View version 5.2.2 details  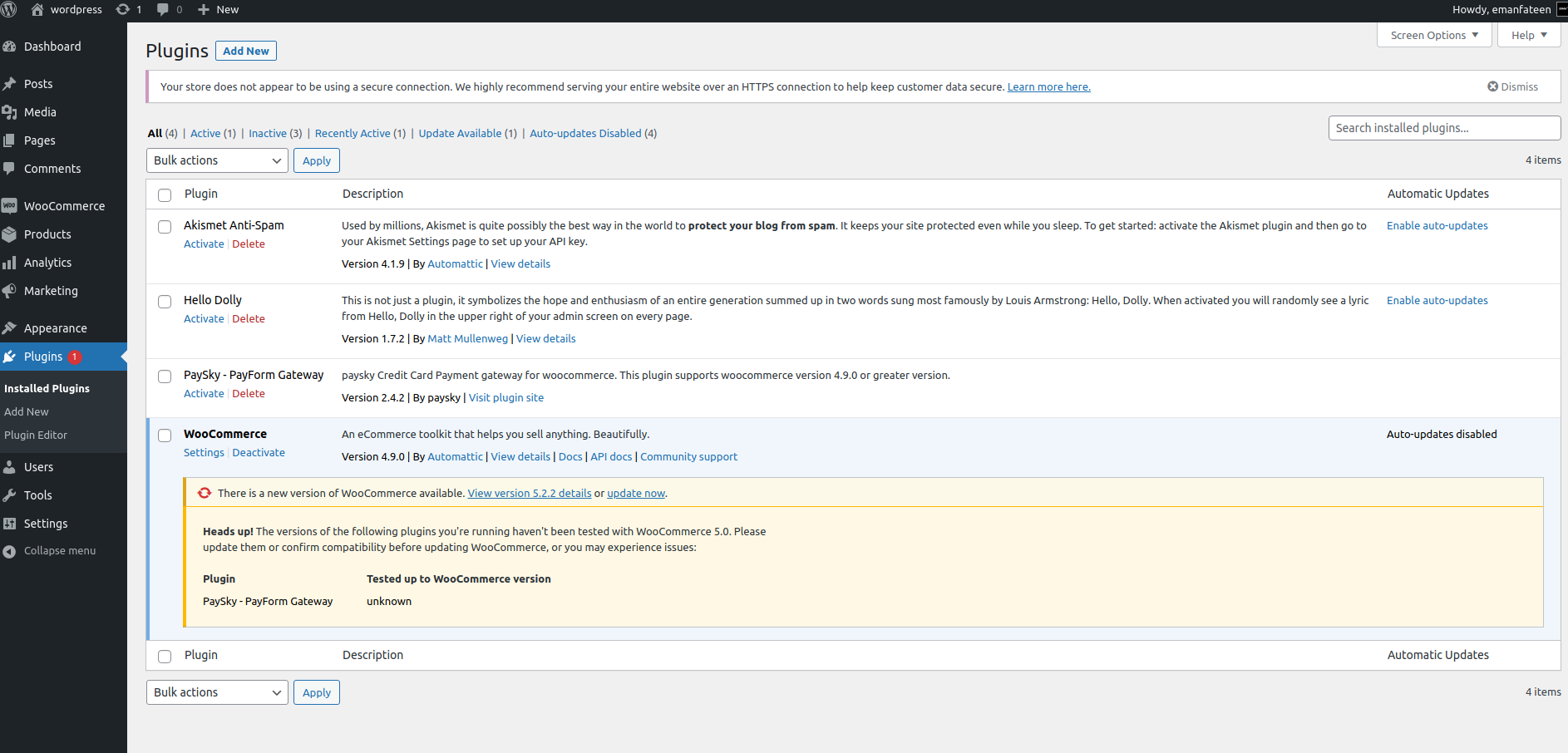pyautogui.click(x=530, y=493)
